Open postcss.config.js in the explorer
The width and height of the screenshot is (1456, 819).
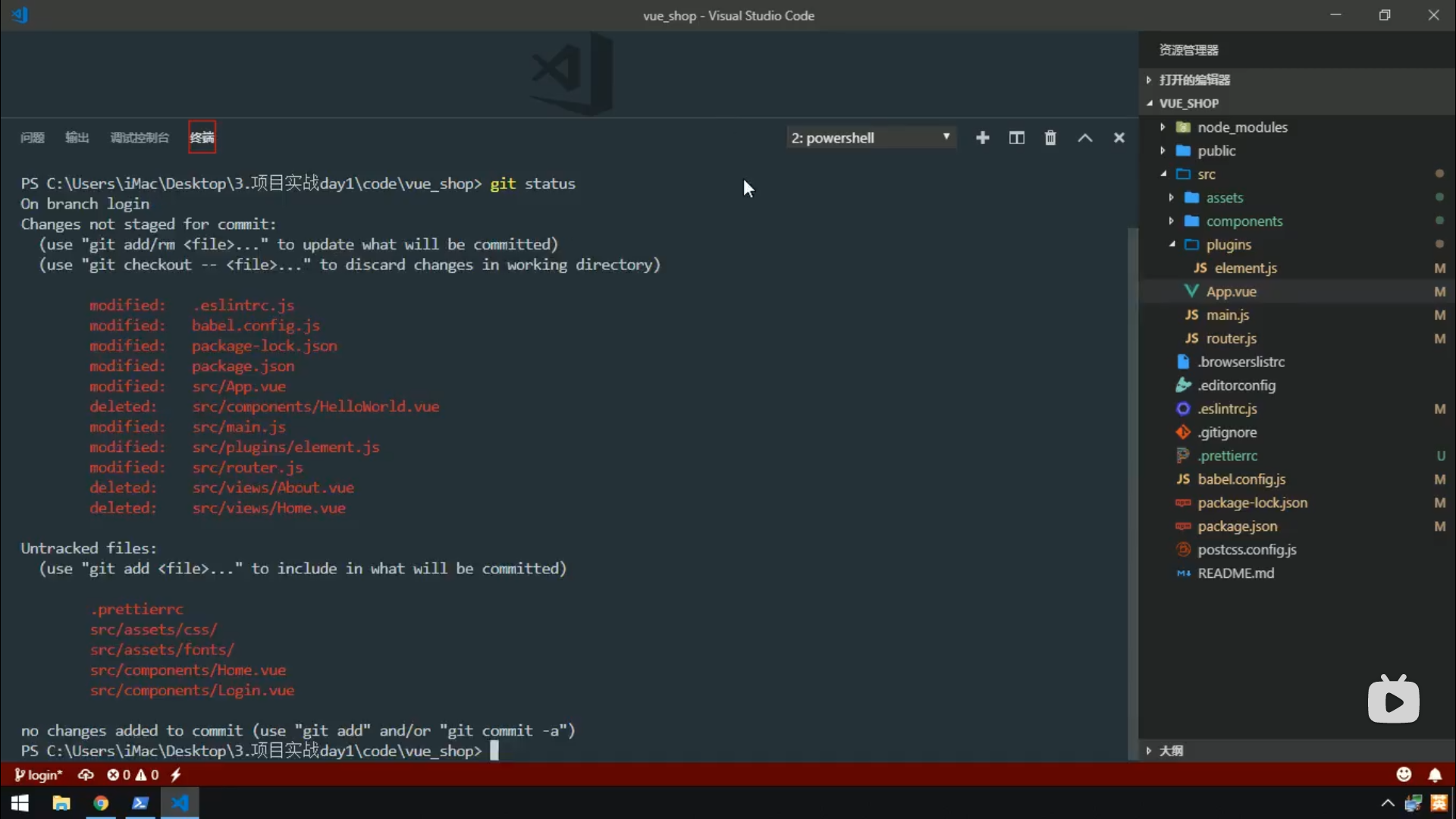(1247, 550)
